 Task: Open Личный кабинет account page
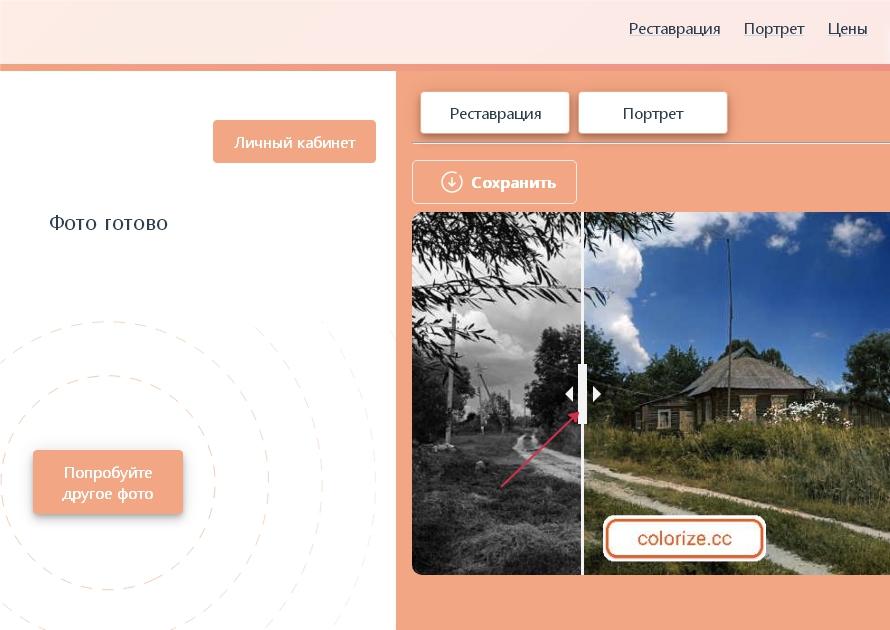point(294,142)
